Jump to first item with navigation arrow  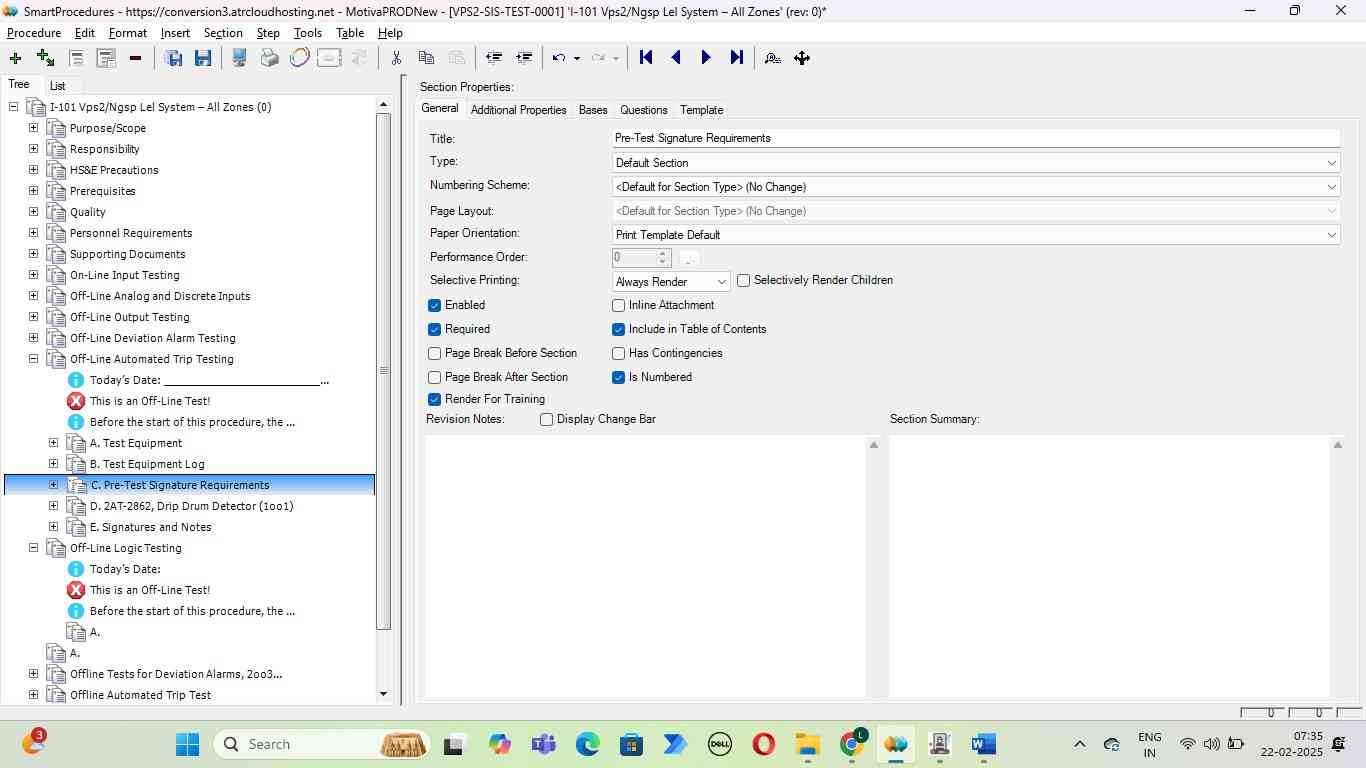pos(646,58)
